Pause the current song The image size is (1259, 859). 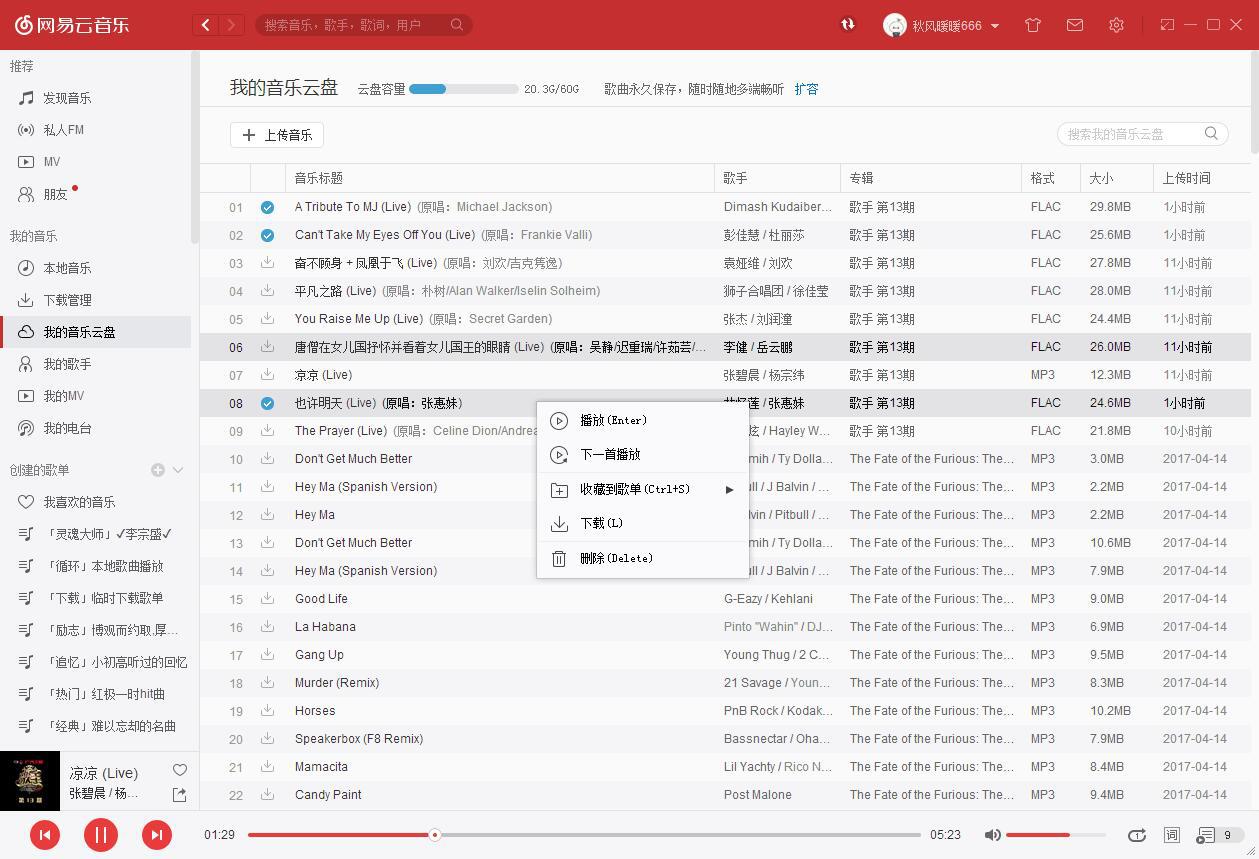100,835
